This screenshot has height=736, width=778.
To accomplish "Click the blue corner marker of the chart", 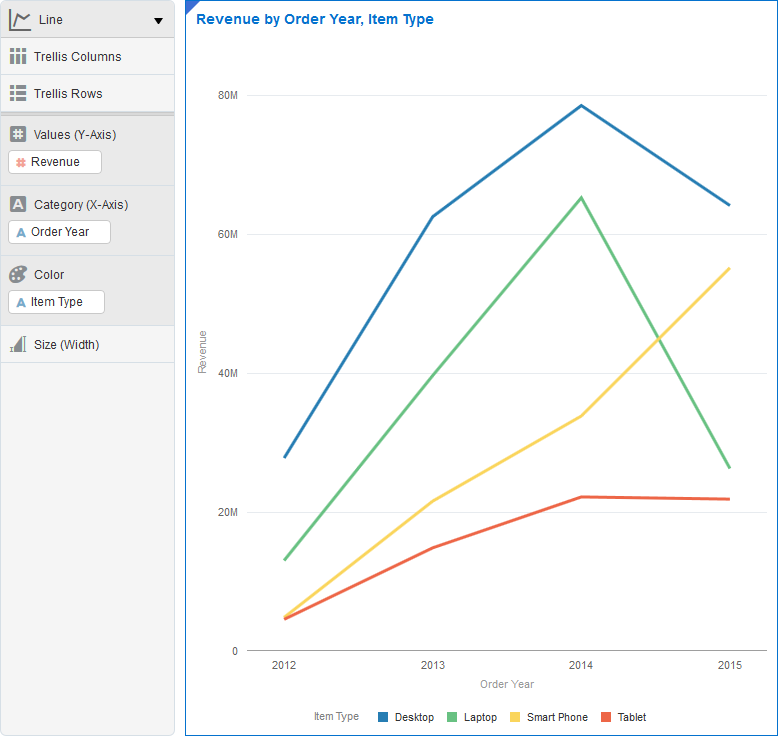I will click(190, 4).
